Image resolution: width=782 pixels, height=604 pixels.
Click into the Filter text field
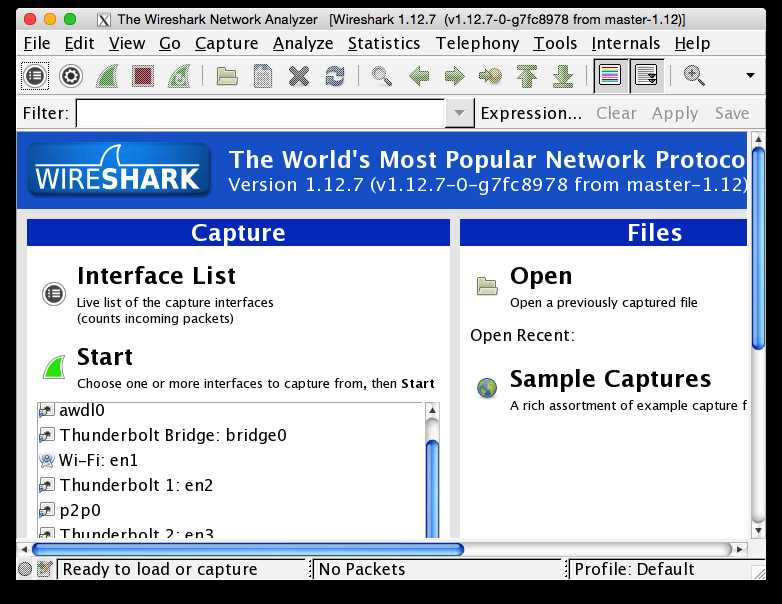click(260, 113)
